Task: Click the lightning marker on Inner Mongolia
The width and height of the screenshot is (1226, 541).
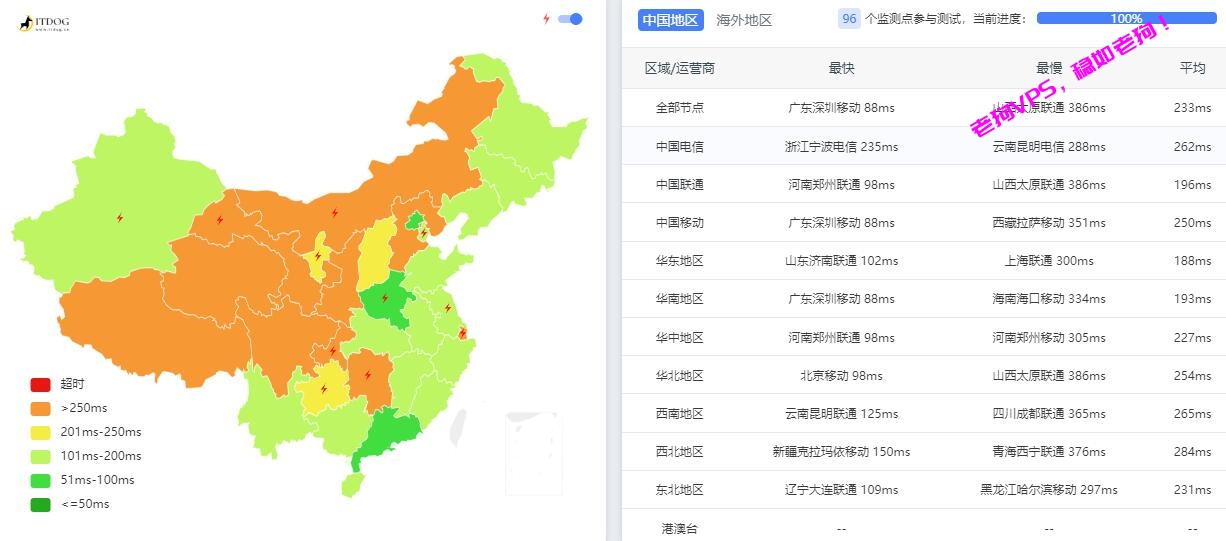Action: (x=335, y=212)
